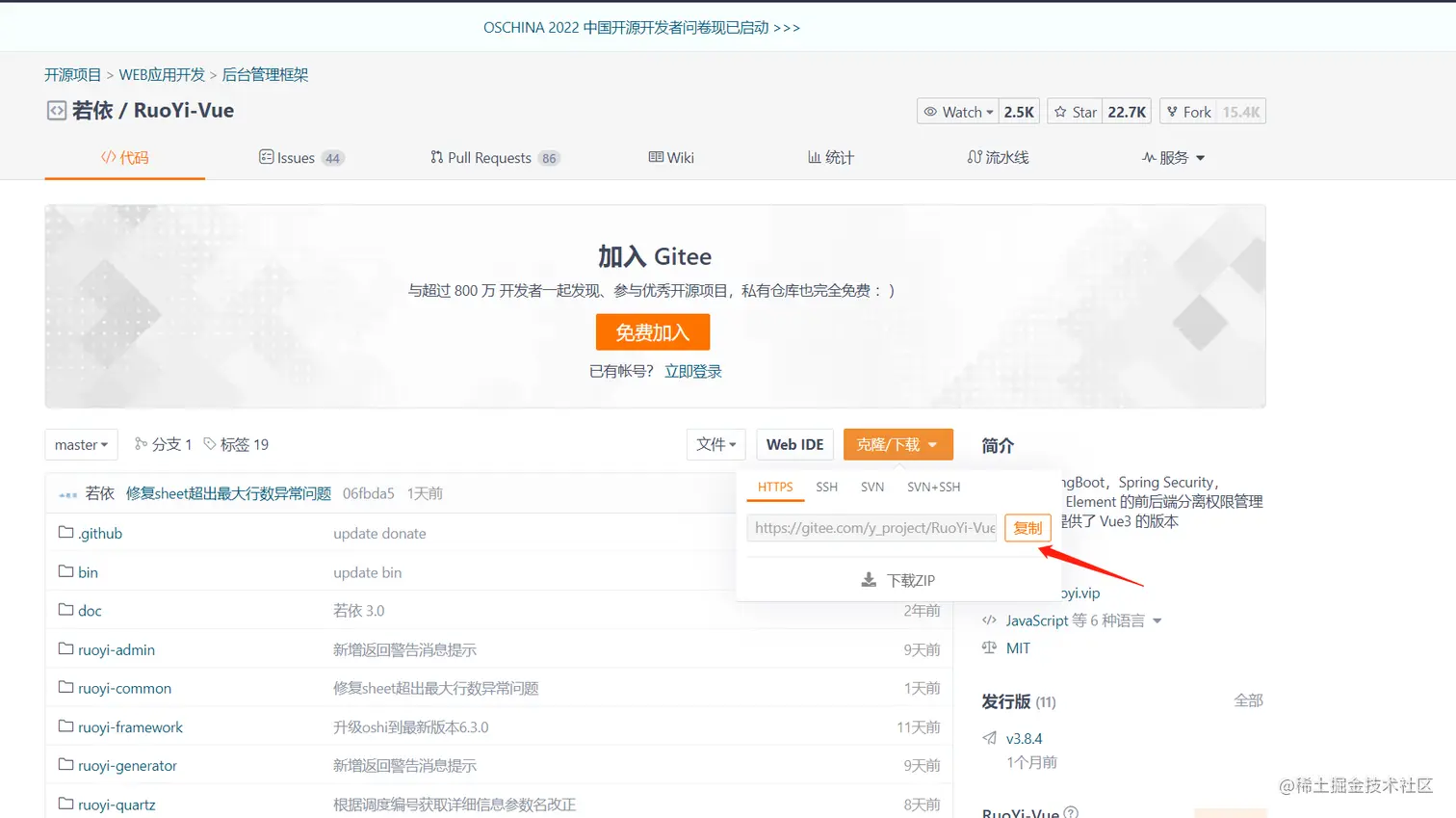Click the folder icon for ruoyi-quartz
The height and width of the screenshot is (818, 1456).
click(x=65, y=804)
